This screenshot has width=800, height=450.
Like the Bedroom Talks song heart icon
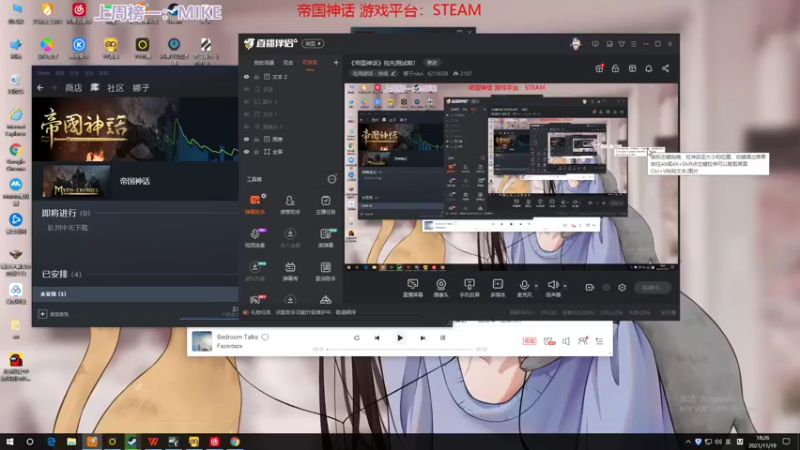[265, 337]
